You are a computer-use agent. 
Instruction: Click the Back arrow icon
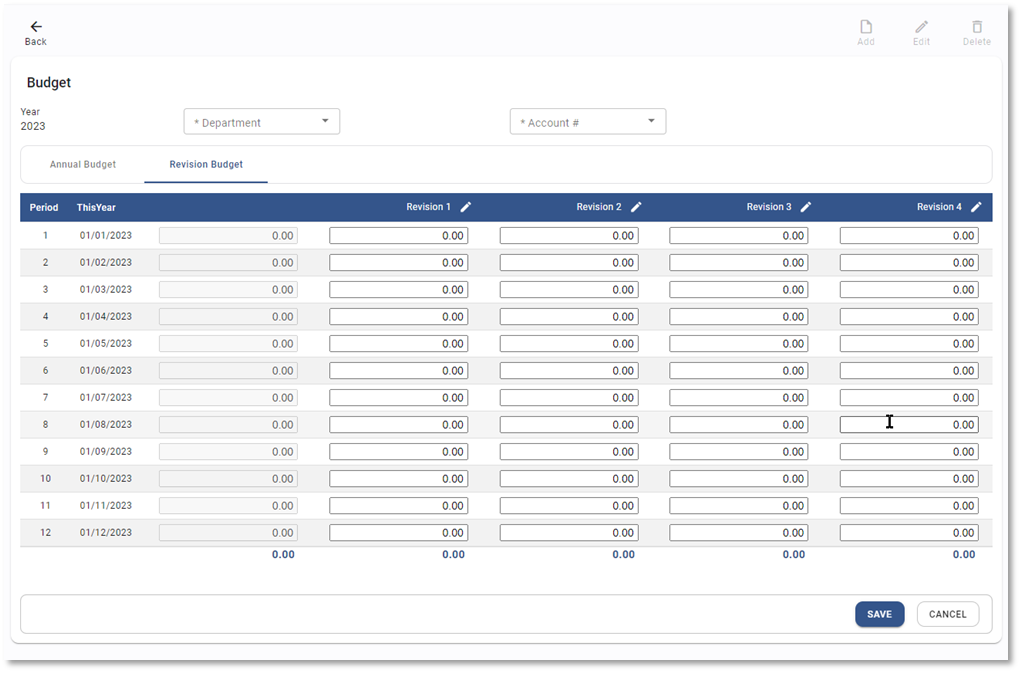pos(36,27)
